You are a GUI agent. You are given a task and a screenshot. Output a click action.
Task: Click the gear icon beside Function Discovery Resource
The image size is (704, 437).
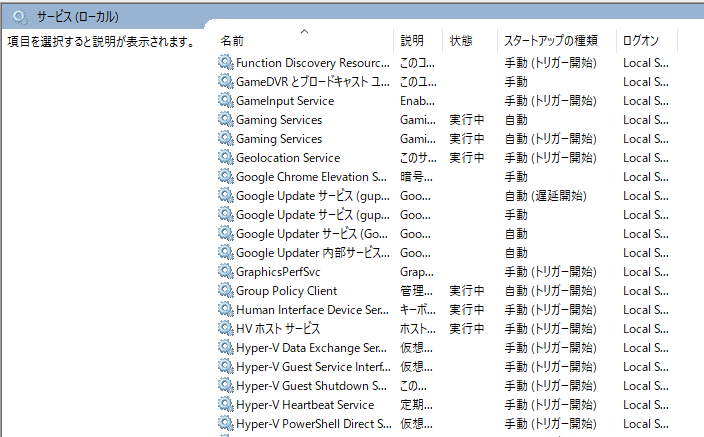pos(226,62)
